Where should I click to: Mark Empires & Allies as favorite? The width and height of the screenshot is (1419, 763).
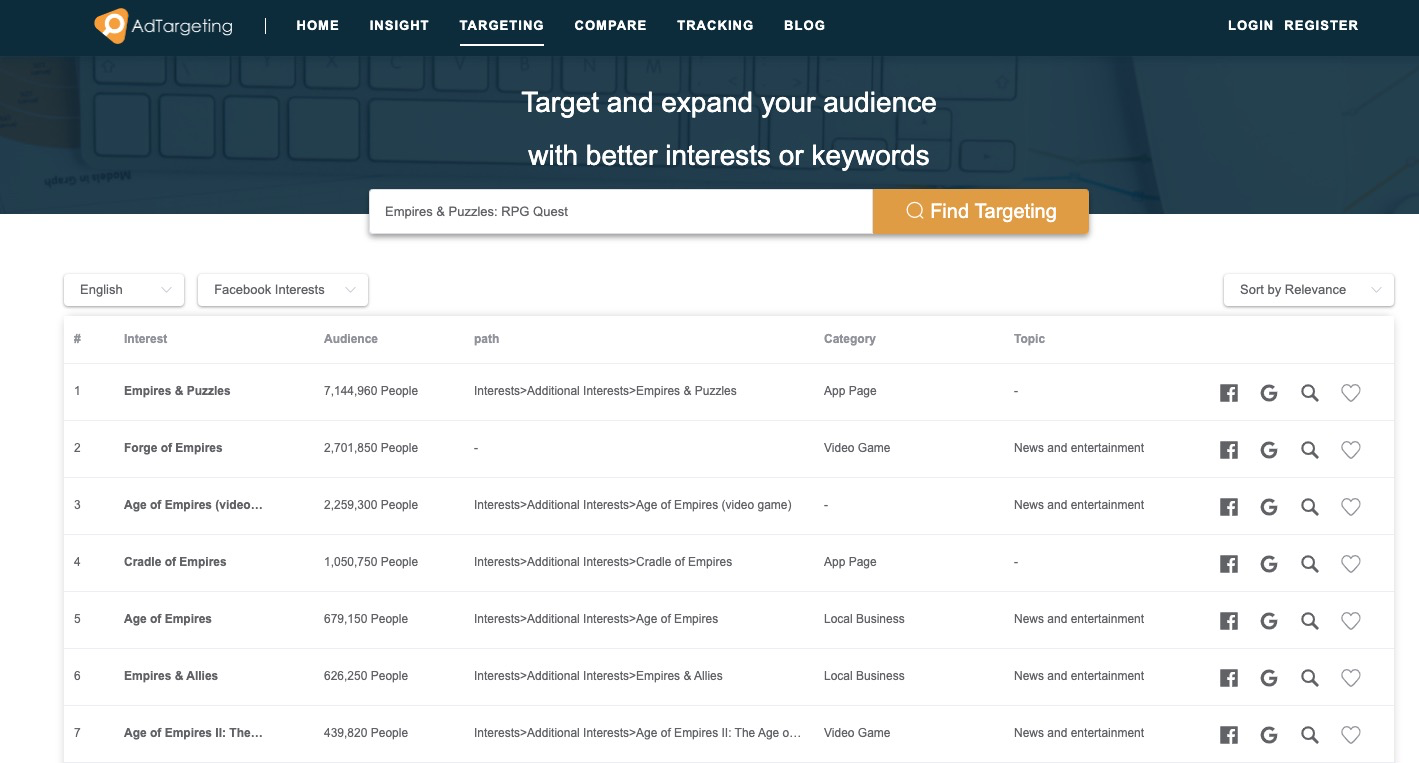click(x=1351, y=677)
